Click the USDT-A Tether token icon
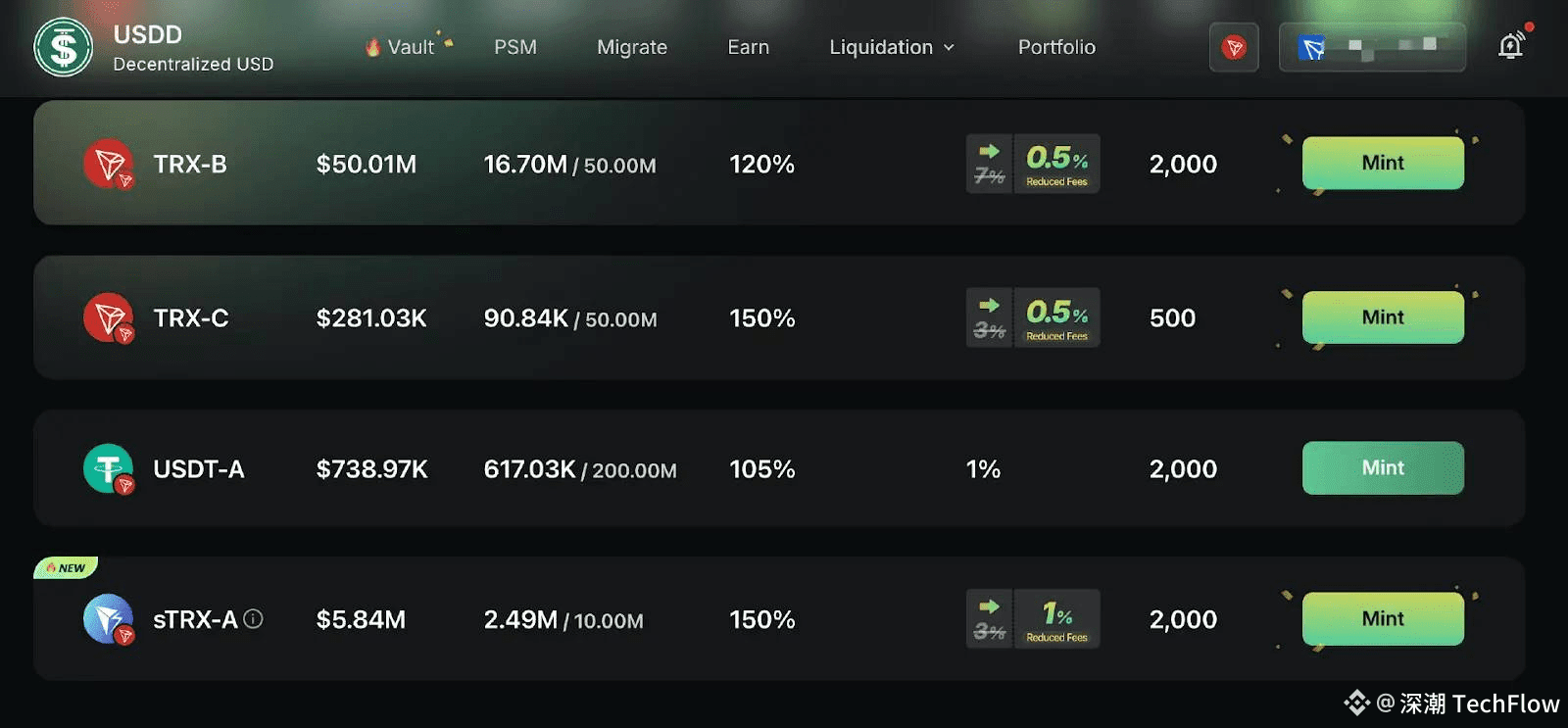 [x=108, y=468]
